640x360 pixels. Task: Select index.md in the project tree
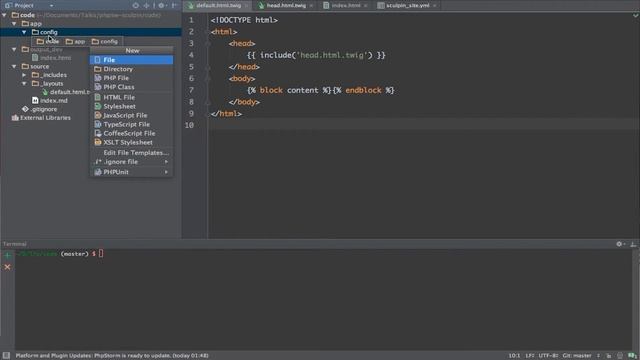tap(53, 101)
